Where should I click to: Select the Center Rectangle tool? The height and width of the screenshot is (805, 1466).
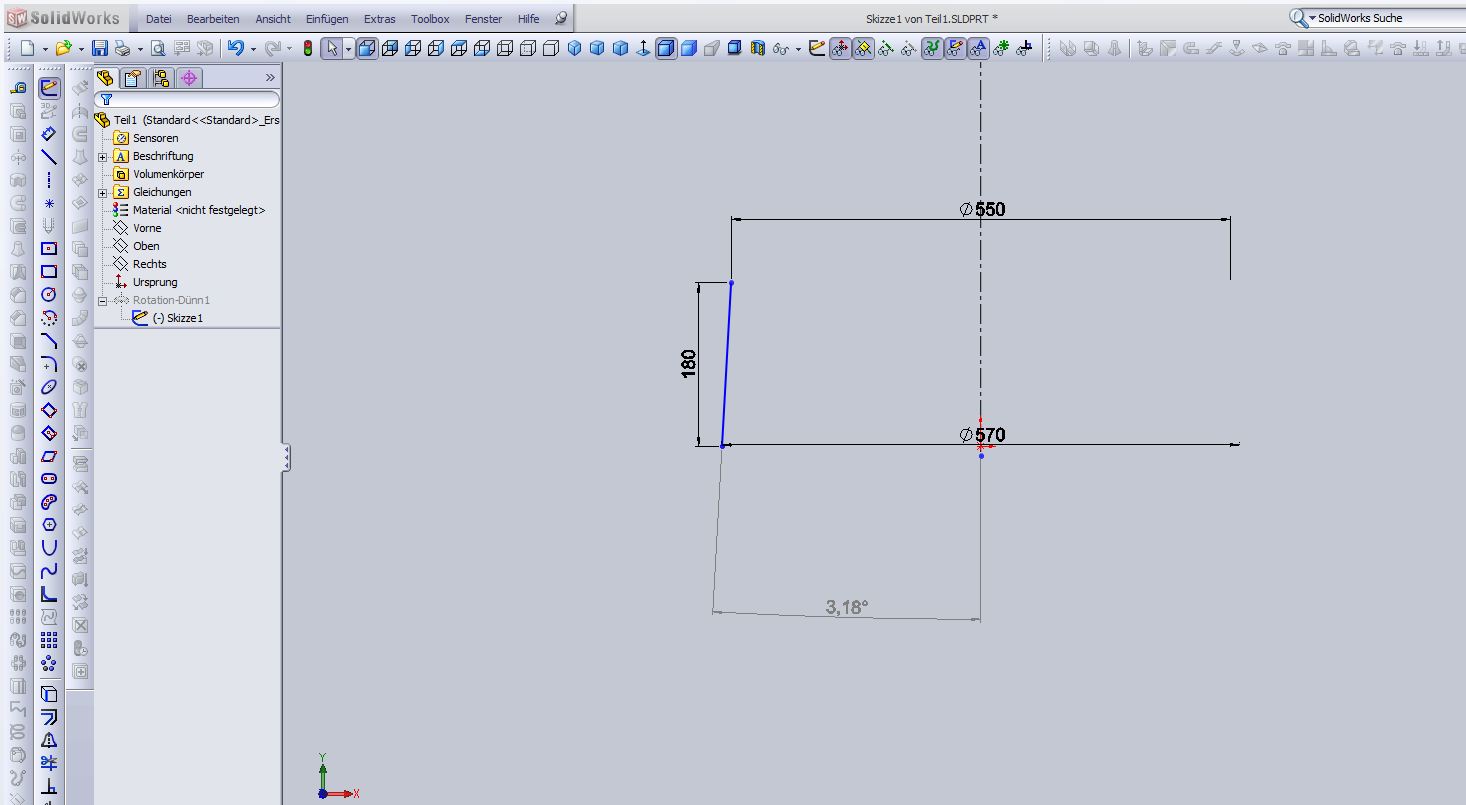(49, 249)
